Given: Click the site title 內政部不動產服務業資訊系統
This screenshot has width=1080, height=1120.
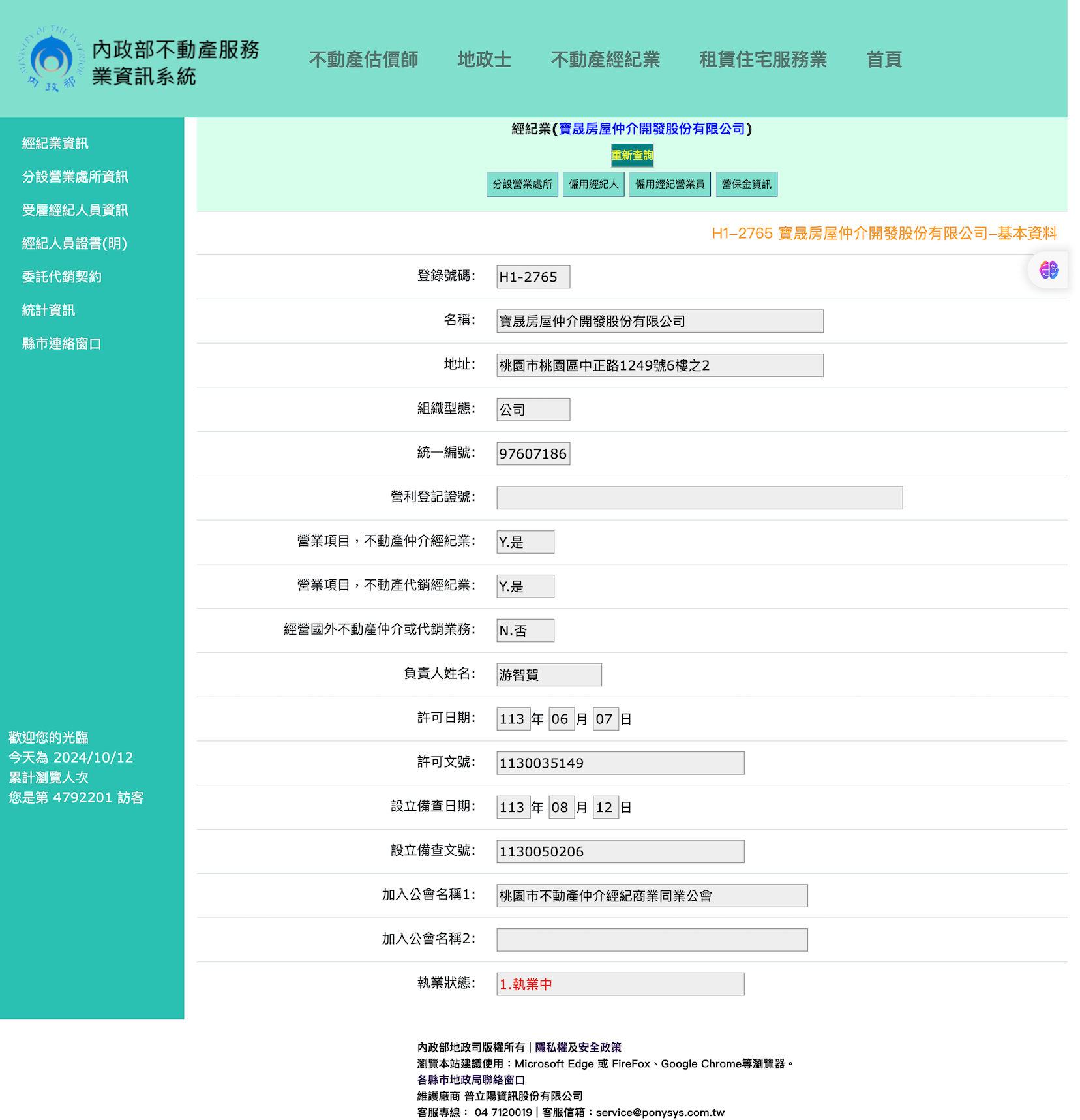Looking at the screenshot, I should click(x=175, y=63).
